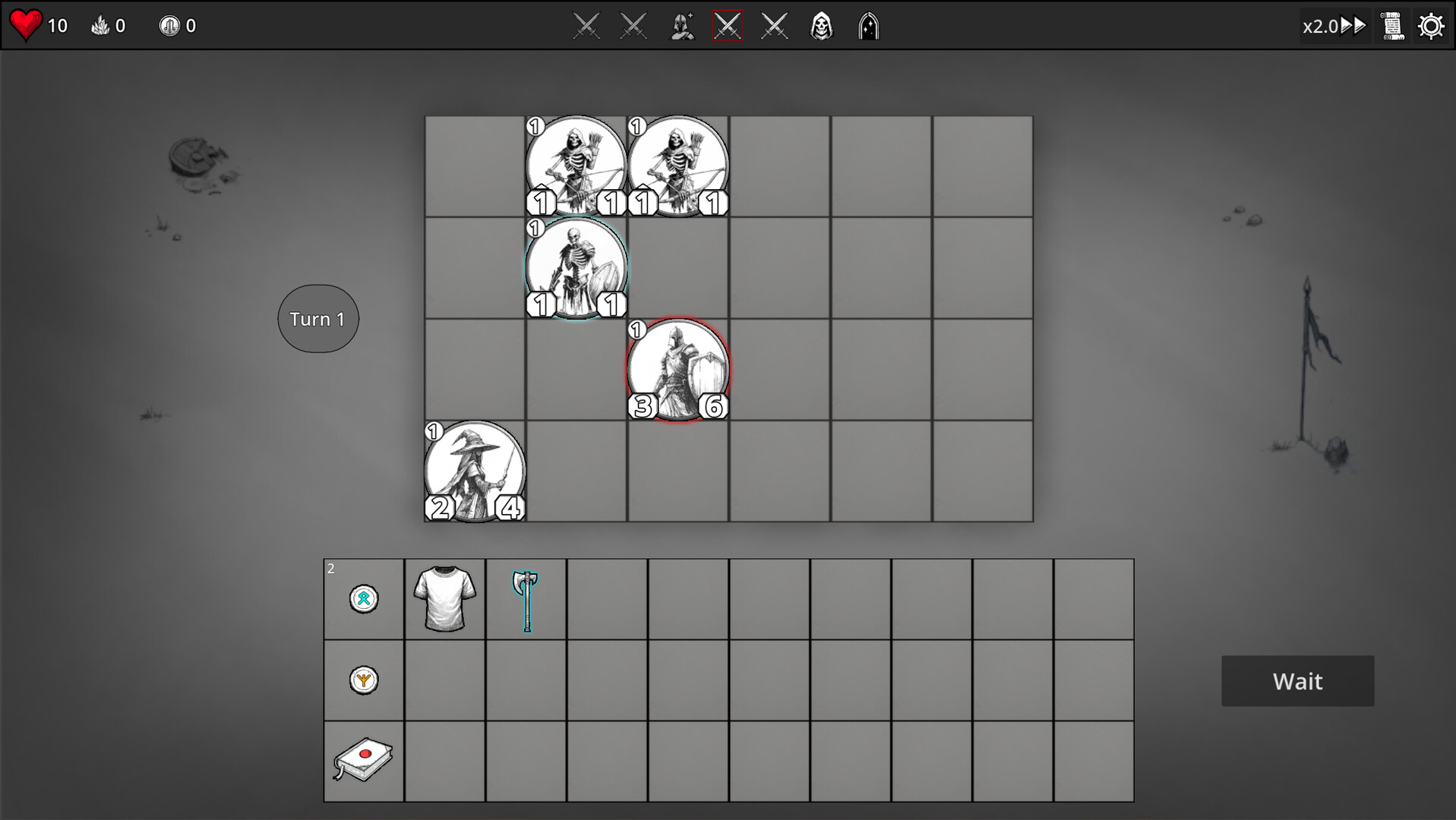
Task: Select the leftmost crossed swords icon
Action: (x=586, y=26)
